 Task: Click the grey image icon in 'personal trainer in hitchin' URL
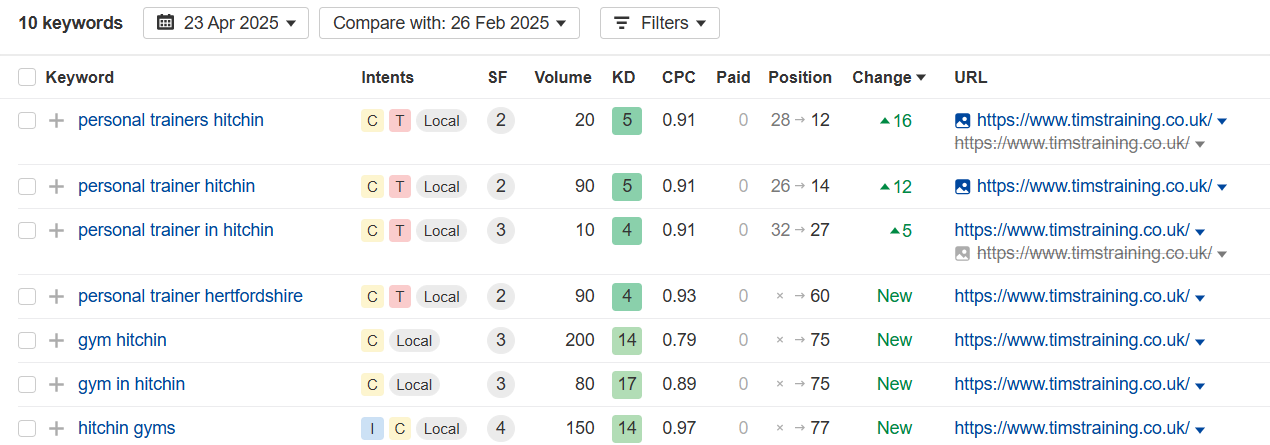[963, 254]
